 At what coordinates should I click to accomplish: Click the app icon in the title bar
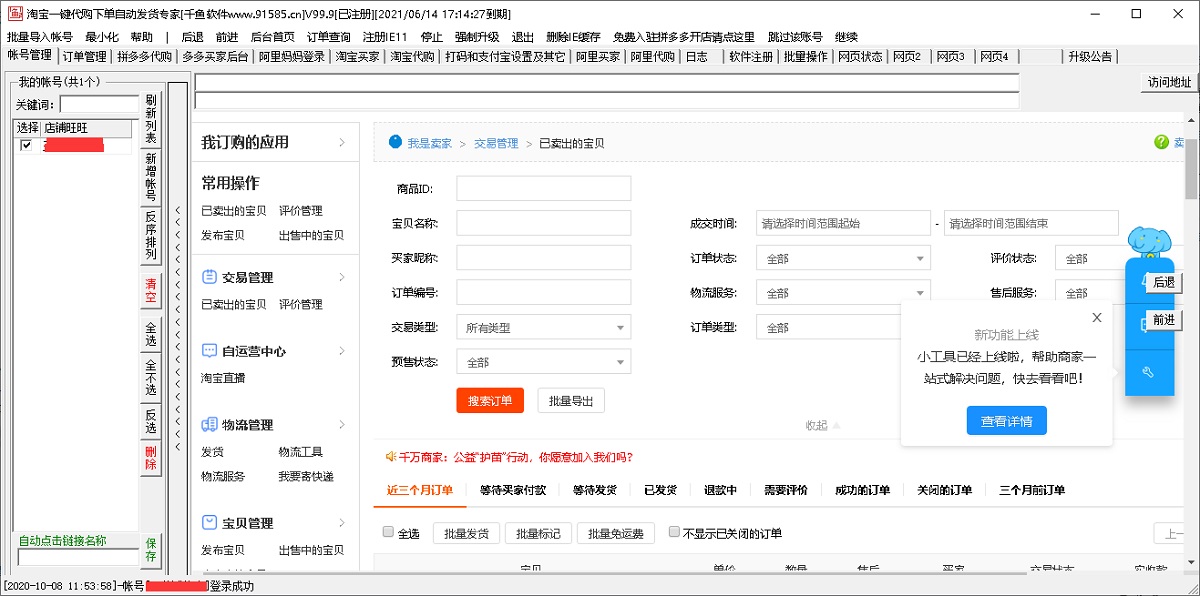click(x=13, y=14)
